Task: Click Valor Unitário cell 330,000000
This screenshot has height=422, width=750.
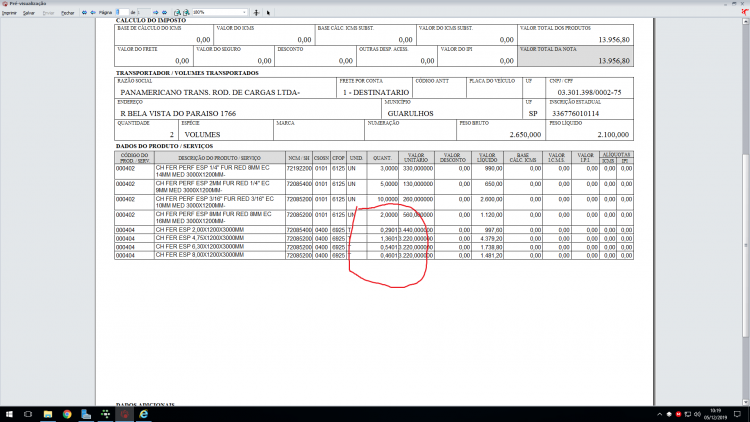Action: [x=417, y=169]
